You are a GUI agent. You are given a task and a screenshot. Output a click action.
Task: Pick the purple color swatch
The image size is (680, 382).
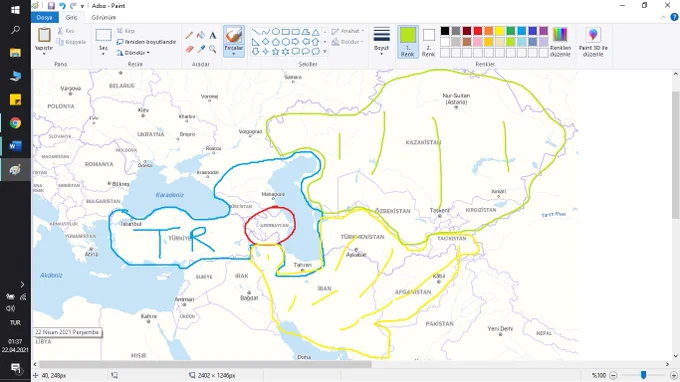tap(543, 31)
